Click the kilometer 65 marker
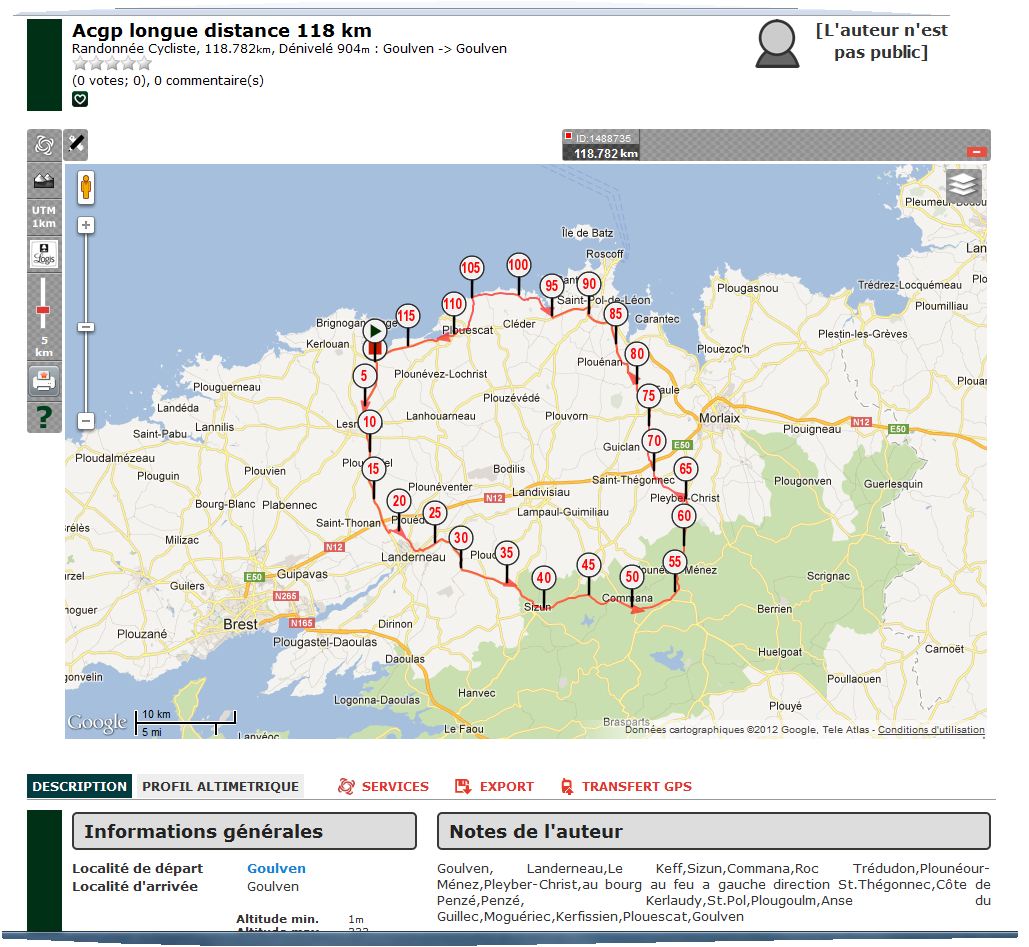Image resolution: width=1029 pixels, height=947 pixels. 686,469
